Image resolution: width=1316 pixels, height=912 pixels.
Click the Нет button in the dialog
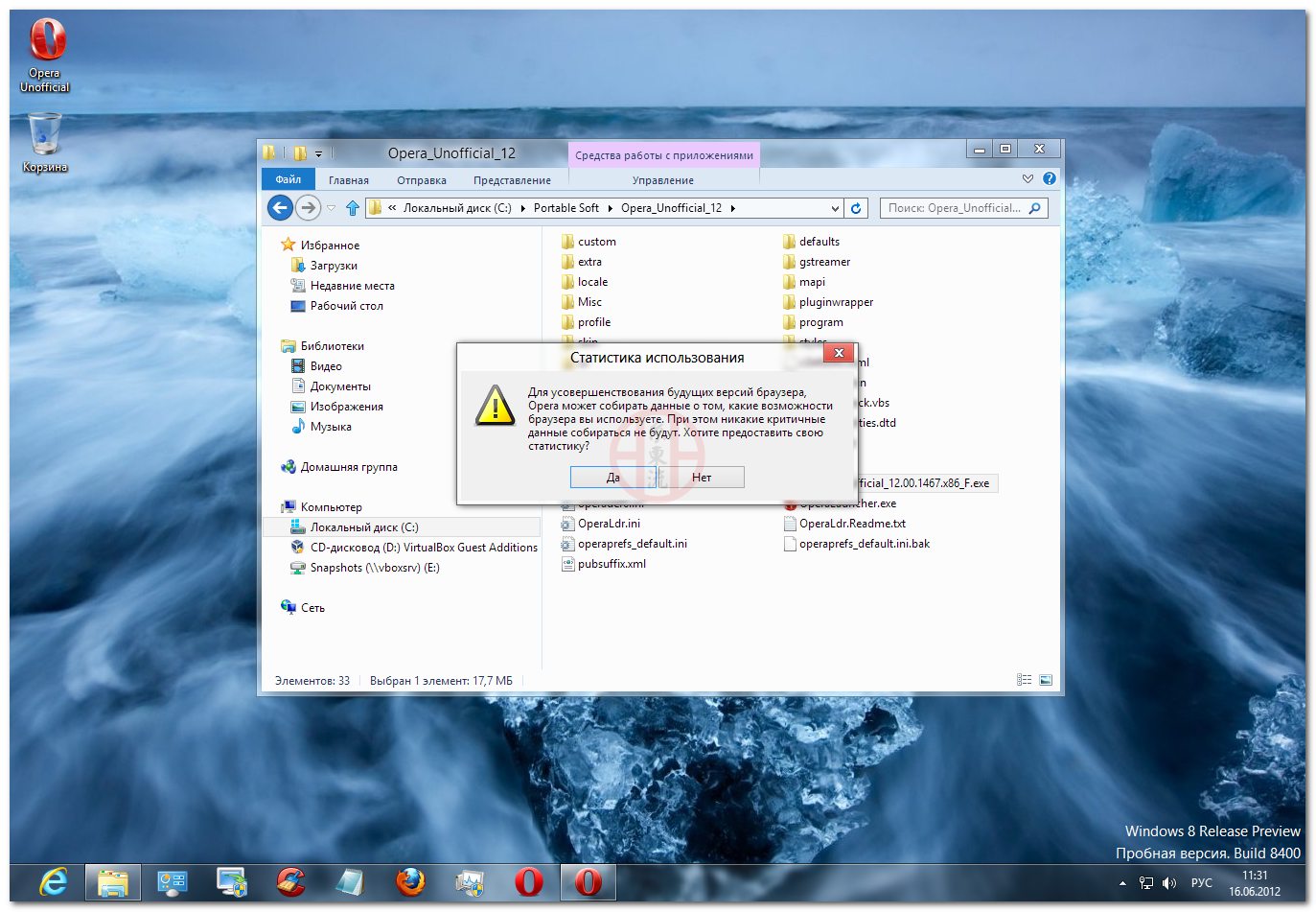point(702,478)
